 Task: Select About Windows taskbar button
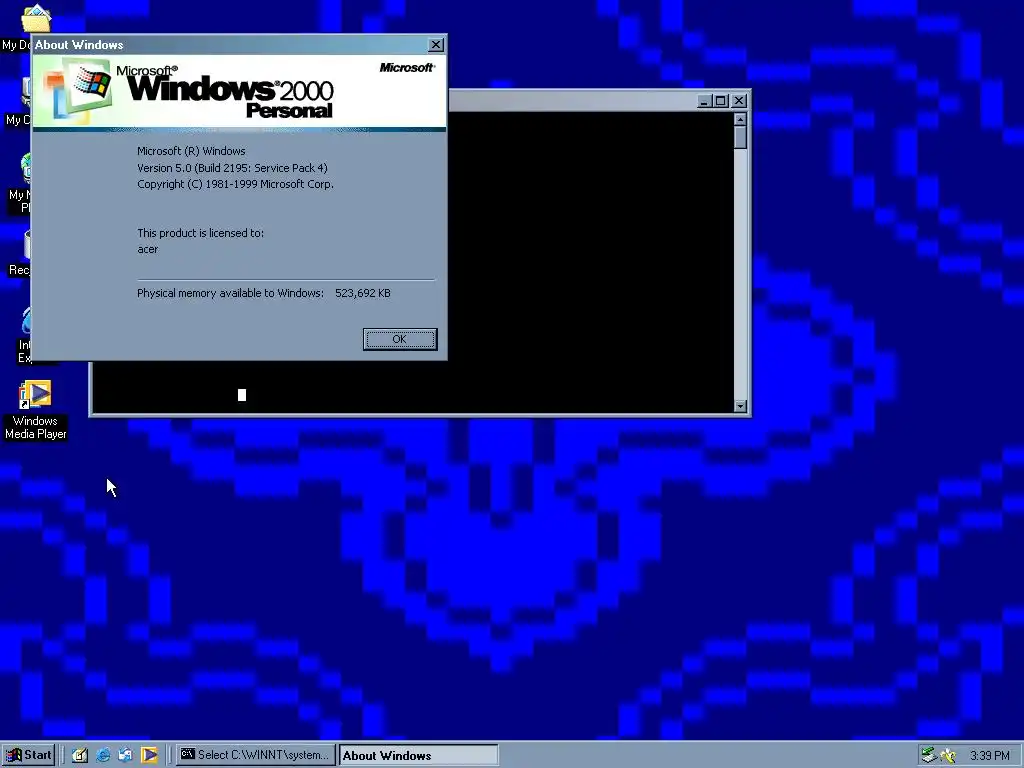[418, 755]
